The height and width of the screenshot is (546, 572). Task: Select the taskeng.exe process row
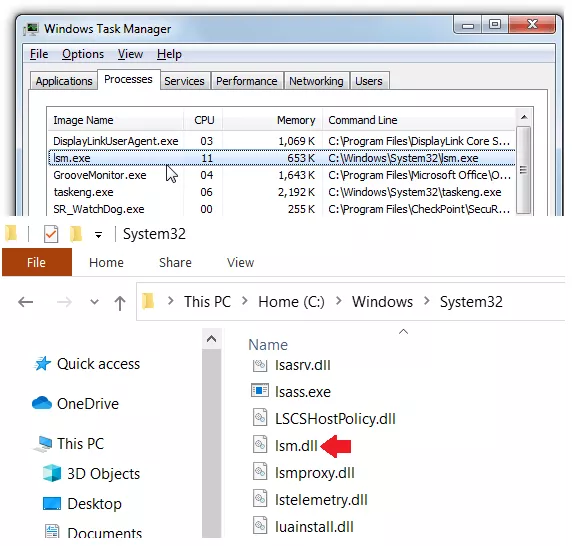282,192
